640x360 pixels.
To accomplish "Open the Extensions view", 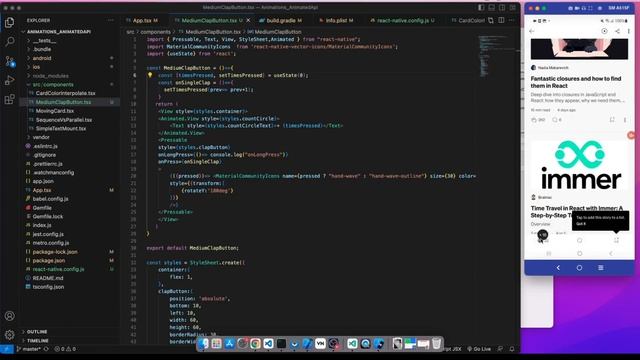I will pyautogui.click(x=9, y=99).
